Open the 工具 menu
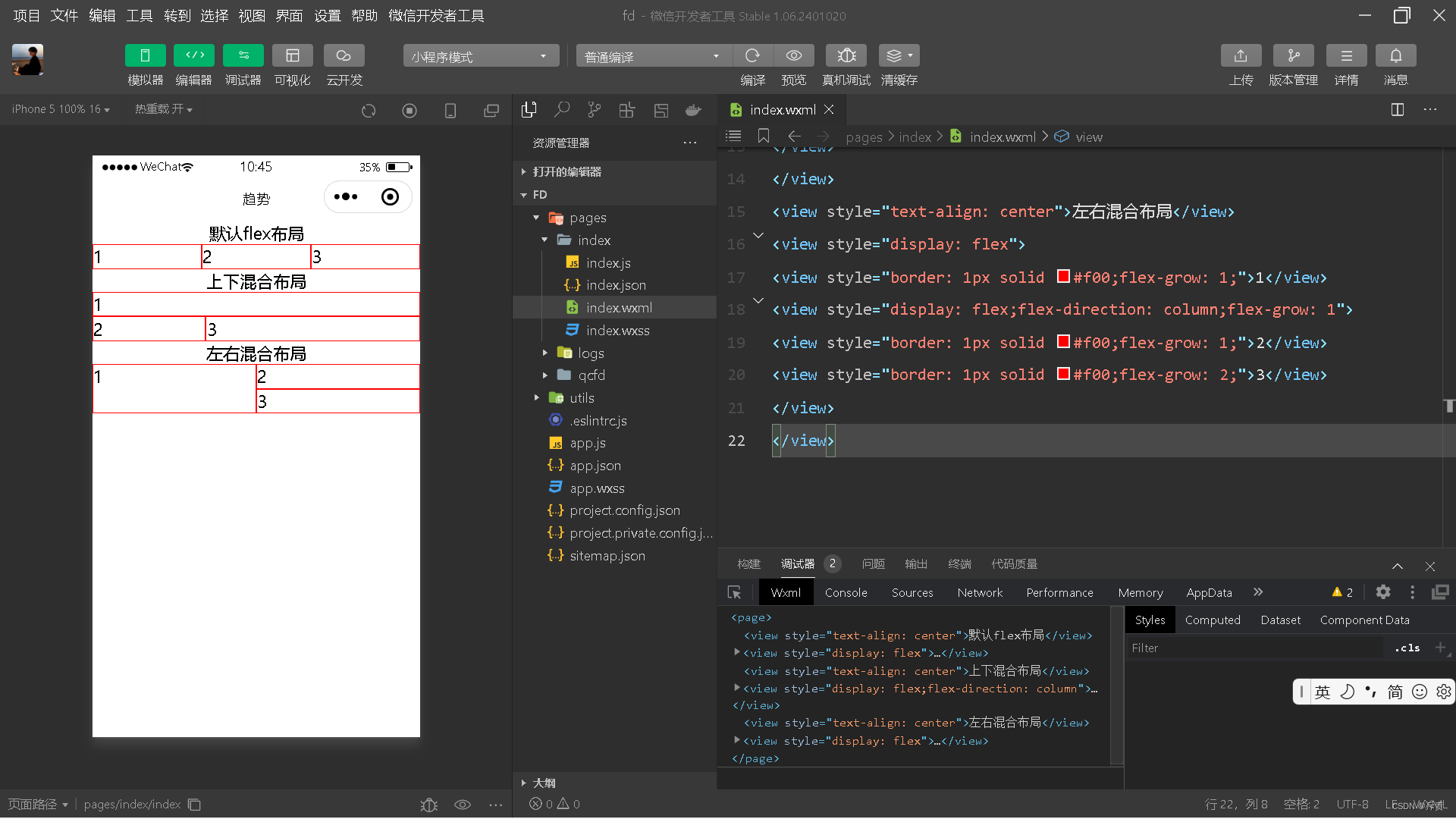1456x819 pixels. point(139,16)
